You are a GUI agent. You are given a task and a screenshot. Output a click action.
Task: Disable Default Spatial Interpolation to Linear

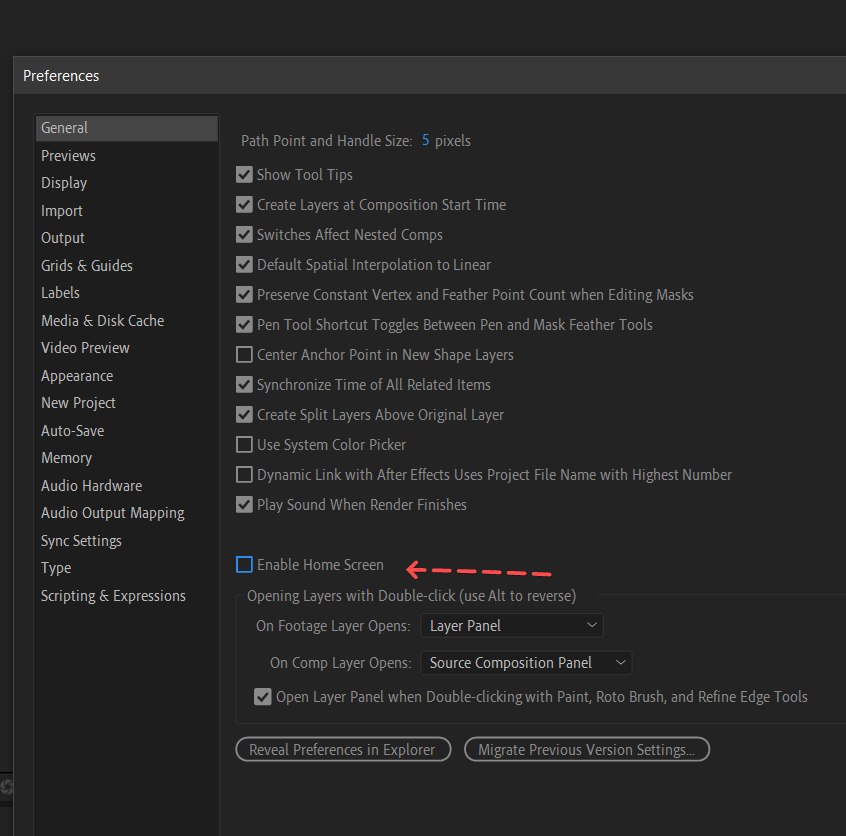click(x=244, y=265)
